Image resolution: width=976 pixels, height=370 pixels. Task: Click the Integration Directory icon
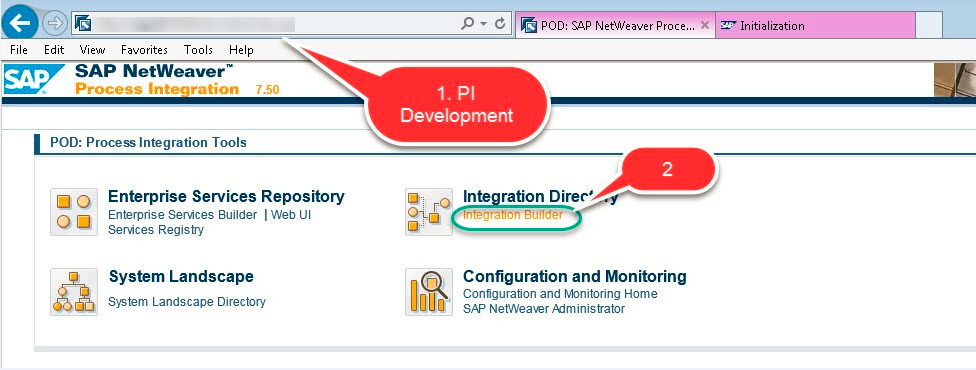pos(429,212)
